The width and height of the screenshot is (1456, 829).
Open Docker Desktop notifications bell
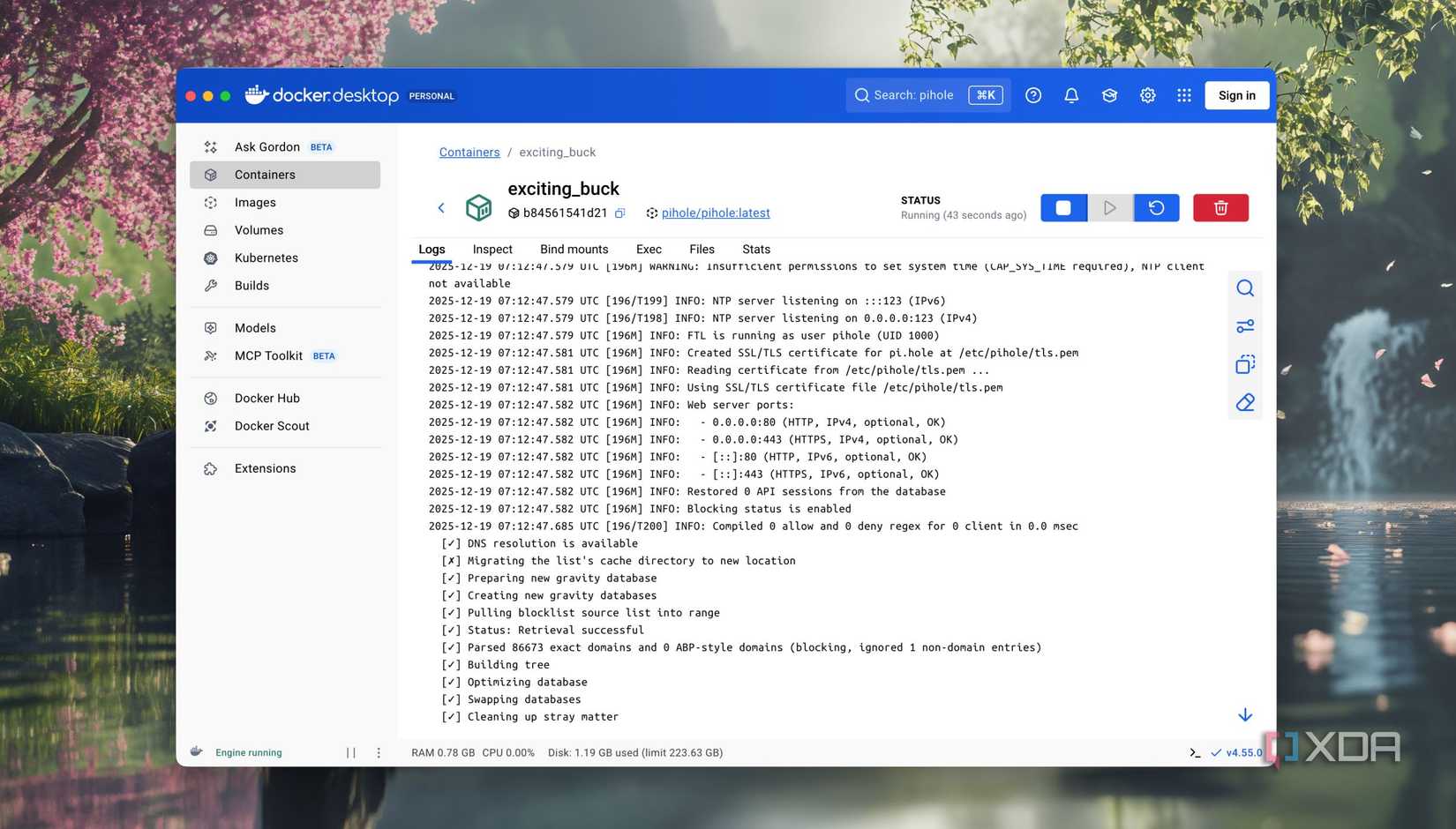tap(1071, 95)
